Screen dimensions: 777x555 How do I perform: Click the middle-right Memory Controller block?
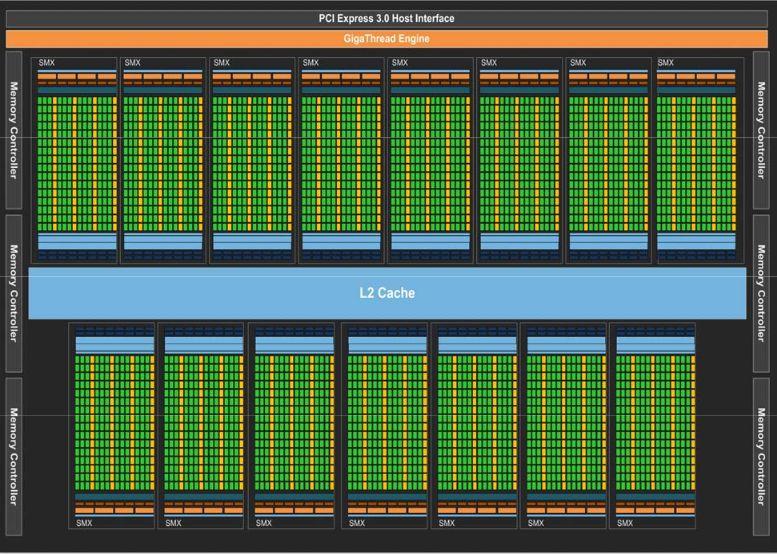pyautogui.click(x=761, y=293)
